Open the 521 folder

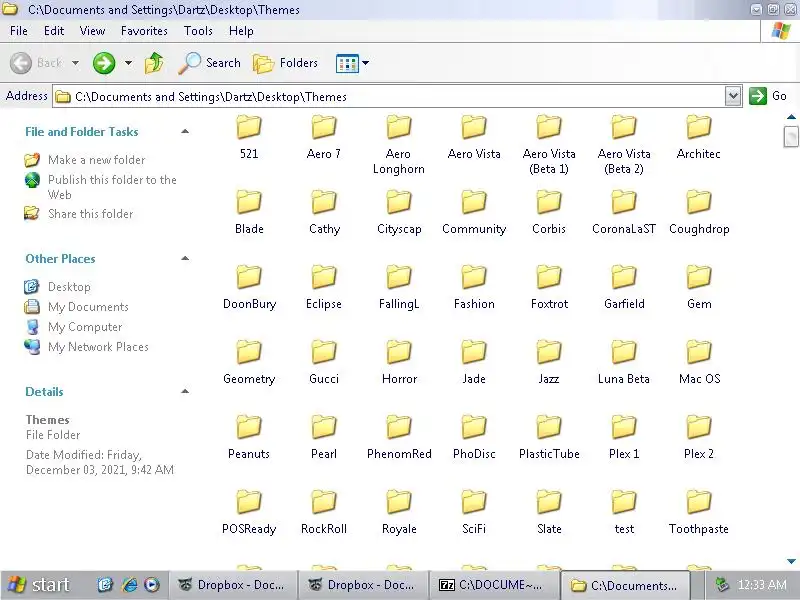click(249, 138)
